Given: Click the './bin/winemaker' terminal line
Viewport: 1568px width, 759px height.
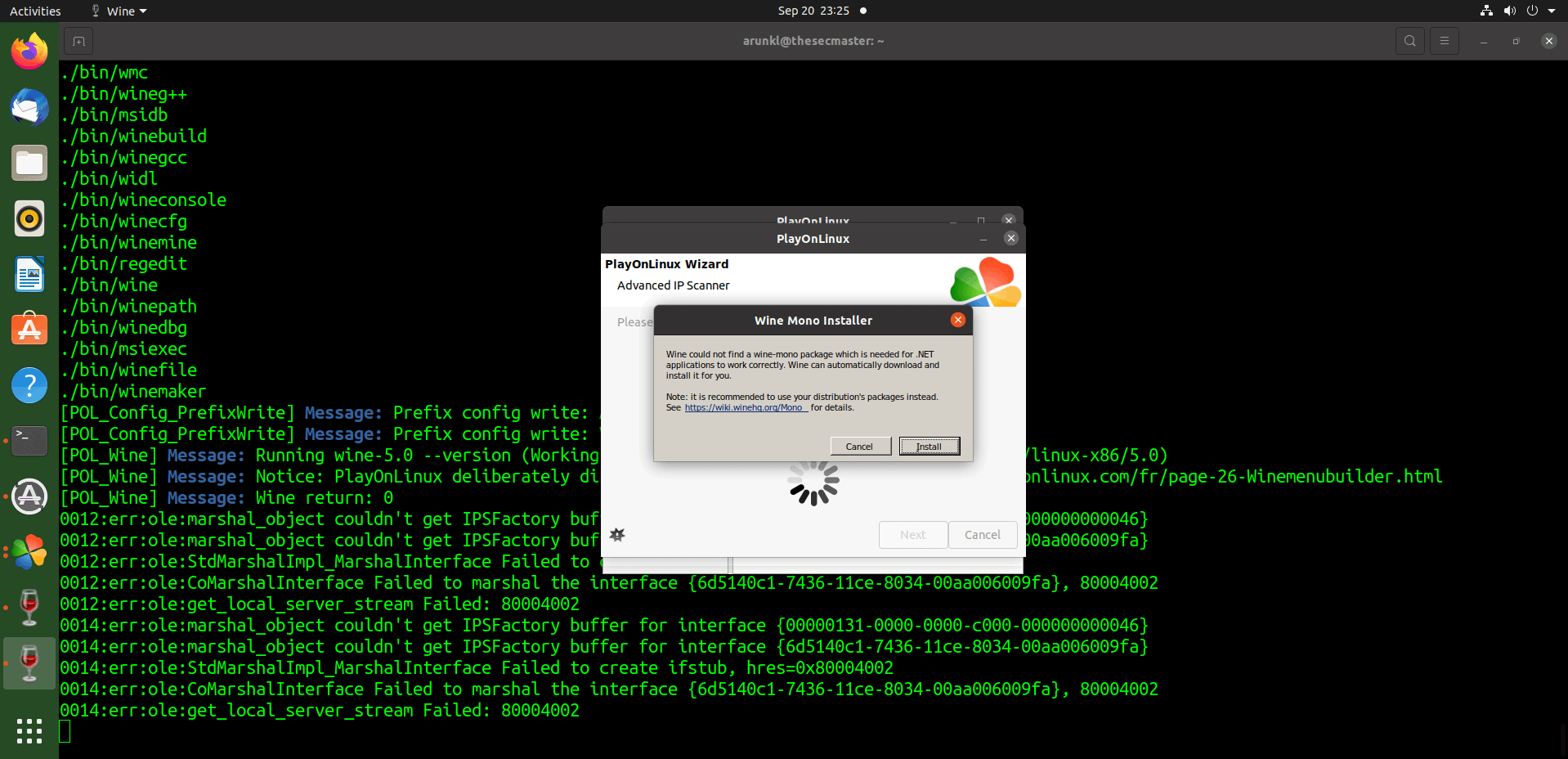Looking at the screenshot, I should [134, 391].
